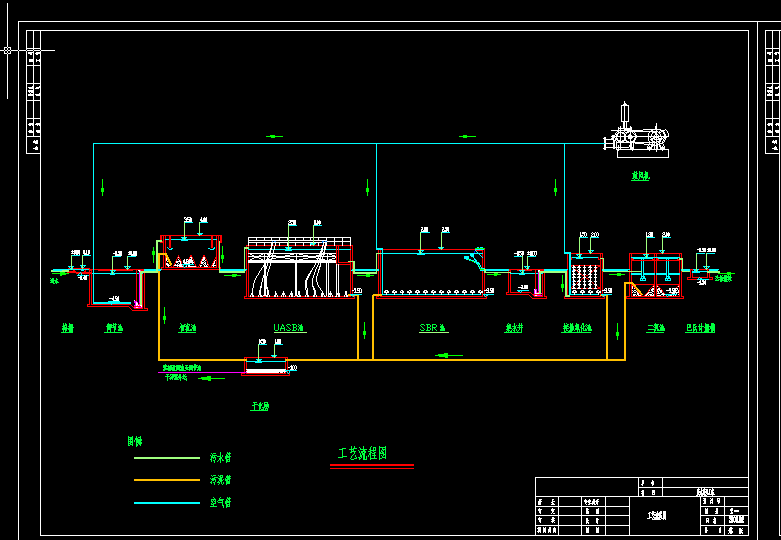Click the green arrow on sludge return line
Screen dimensions: 781x540
tap(448, 355)
